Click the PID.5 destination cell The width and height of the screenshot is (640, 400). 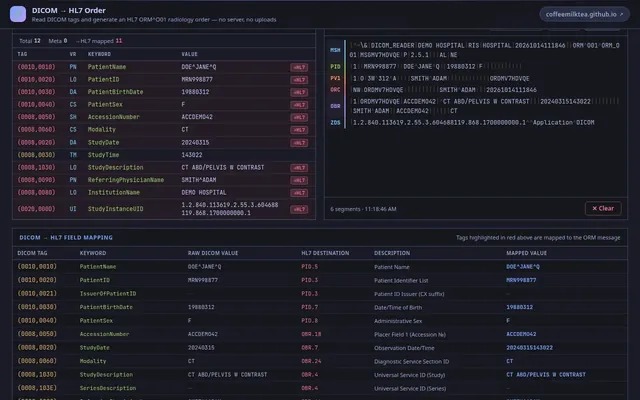click(309, 267)
